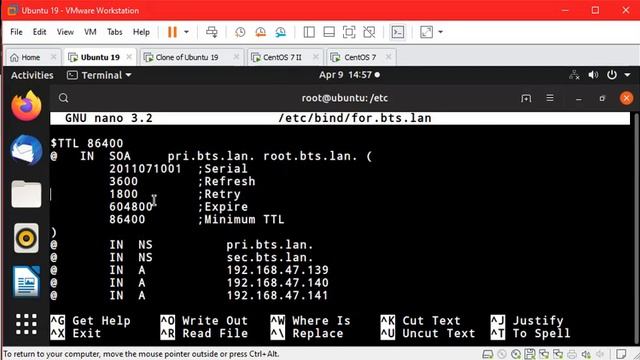640x360 pixels.
Task: Open Files from the dock
Action: pyautogui.click(x=26, y=194)
